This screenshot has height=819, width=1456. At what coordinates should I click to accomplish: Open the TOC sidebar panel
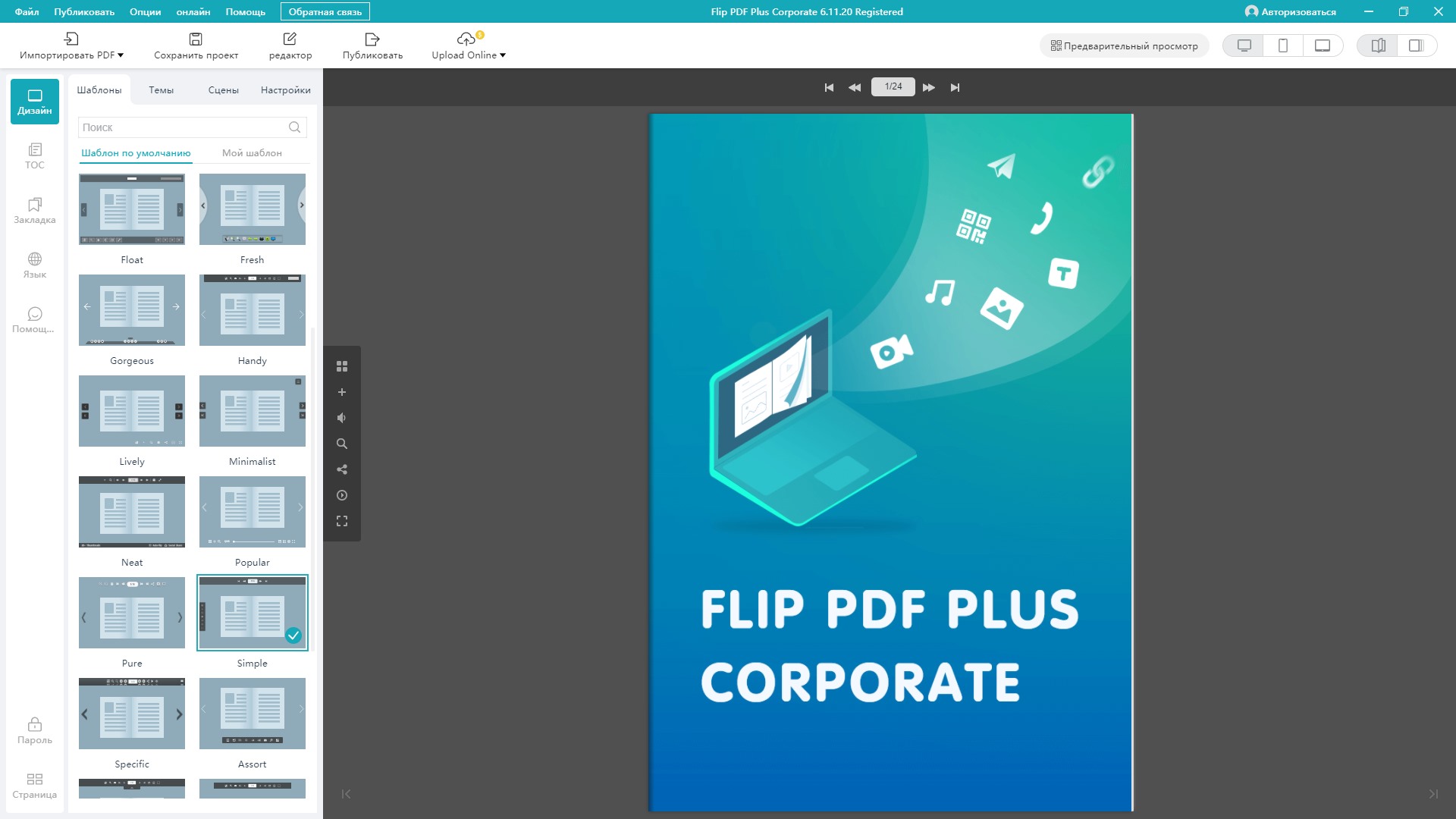click(x=35, y=155)
